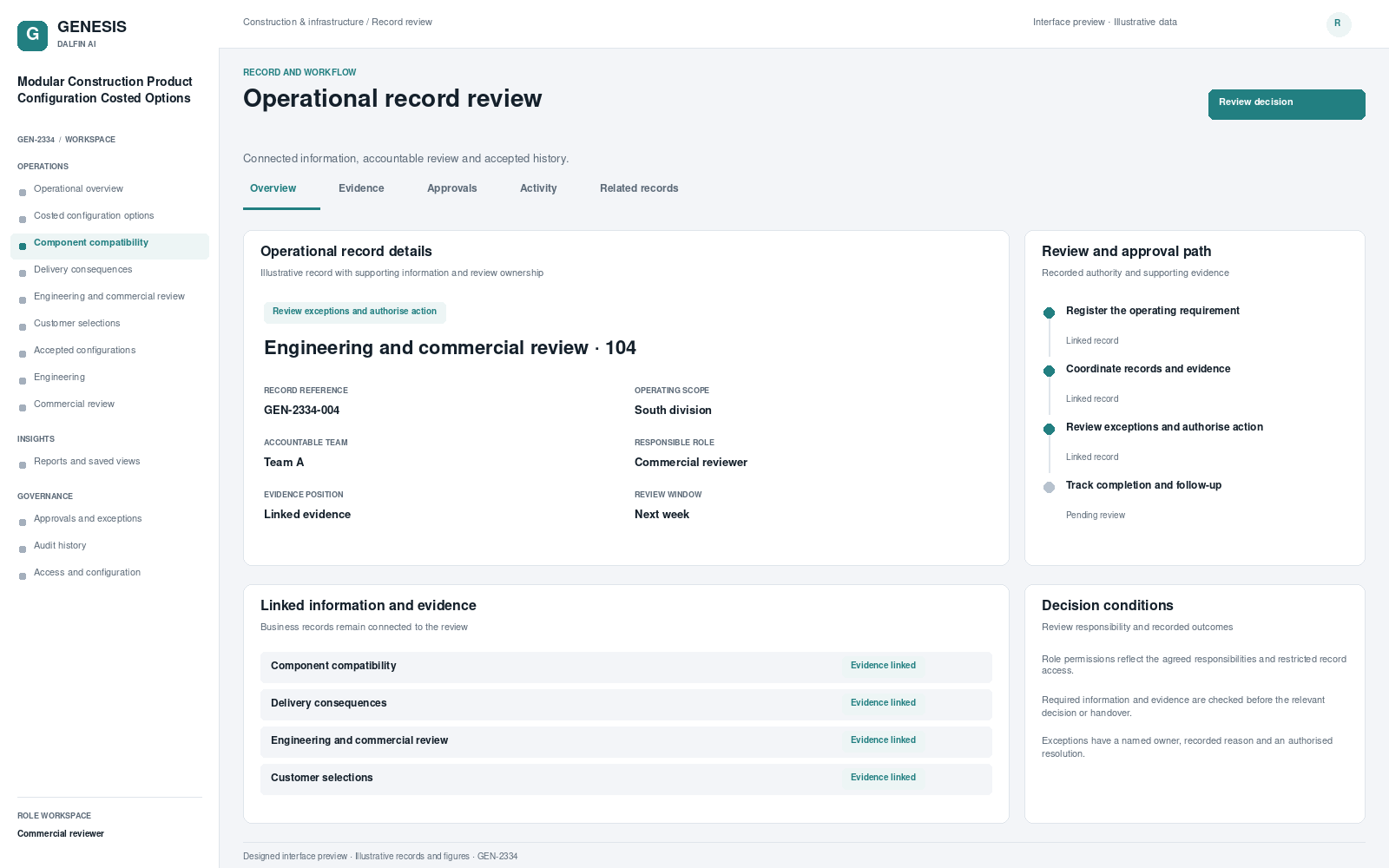The height and width of the screenshot is (868, 1389).
Task: Click the South division operating scope value
Action: click(x=673, y=411)
